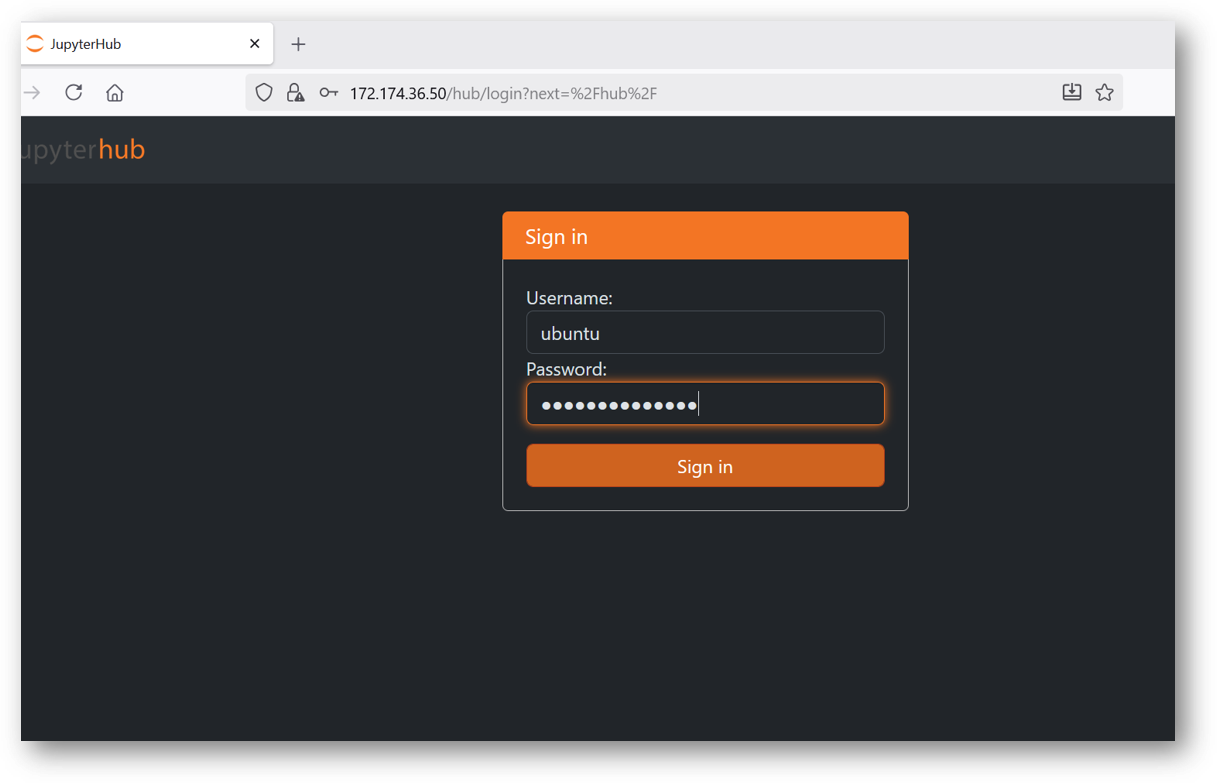Open the saved-password key icon
Viewport: 1217px width, 783px height.
coord(328,93)
